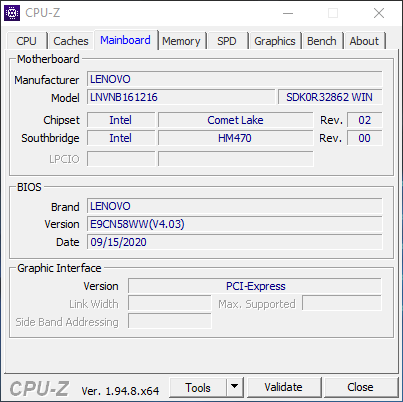
Task: Click the empty Side Band Addressing field
Action: pos(170,321)
